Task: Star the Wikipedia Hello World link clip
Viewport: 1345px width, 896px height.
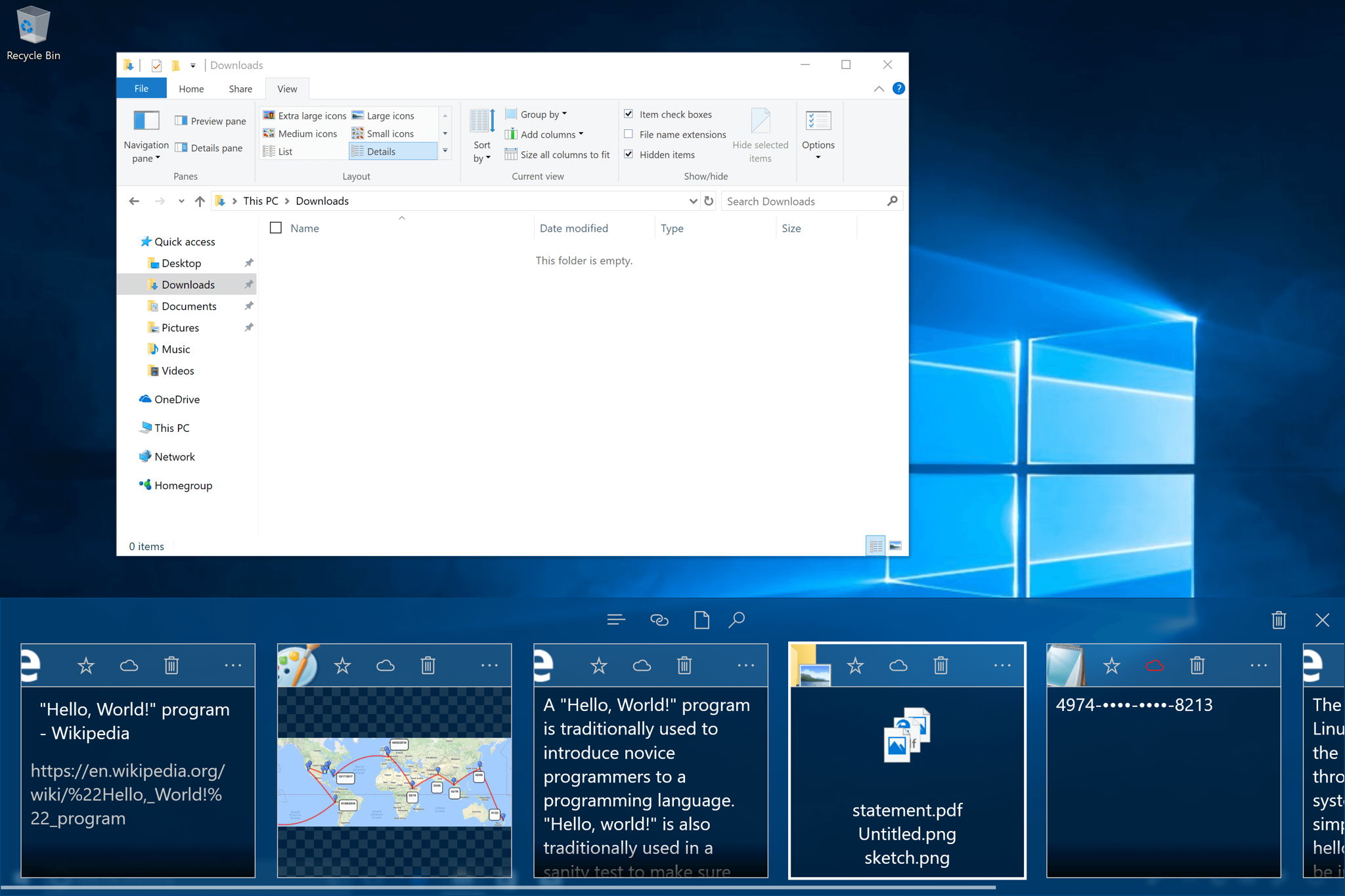Action: [86, 666]
